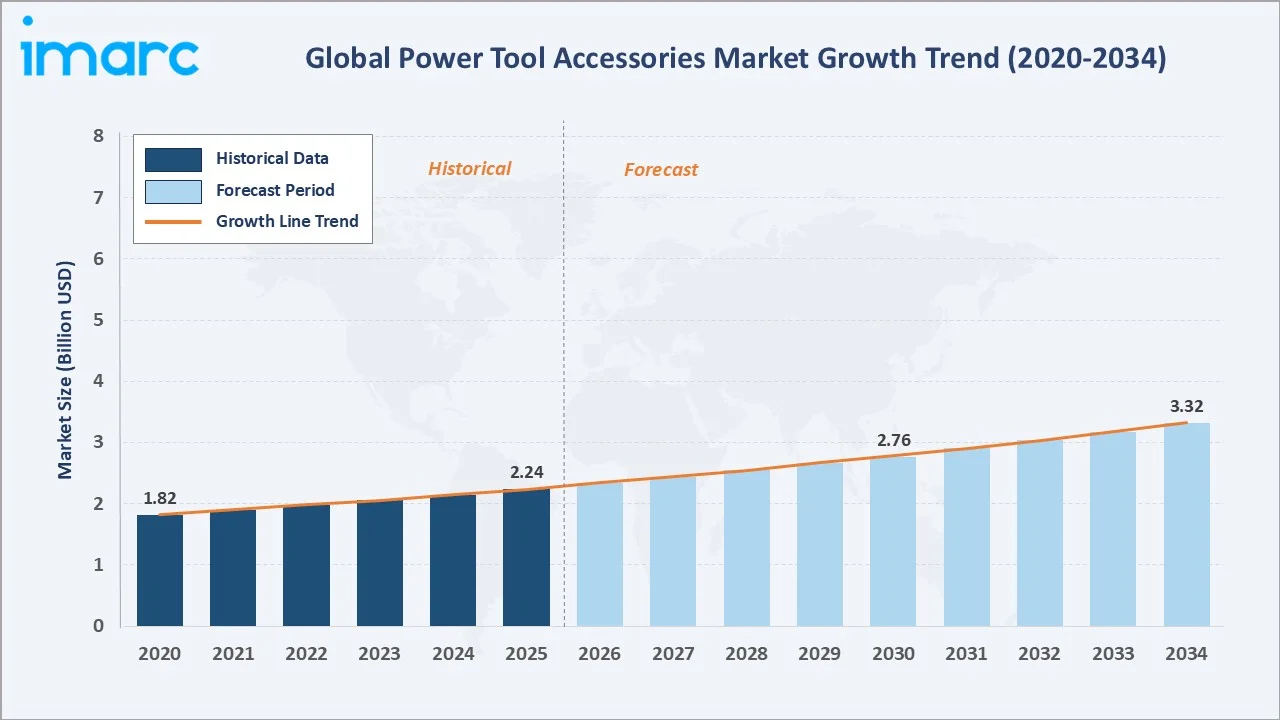The image size is (1280, 720).
Task: Click the 2021 bar
Action: coord(233,568)
